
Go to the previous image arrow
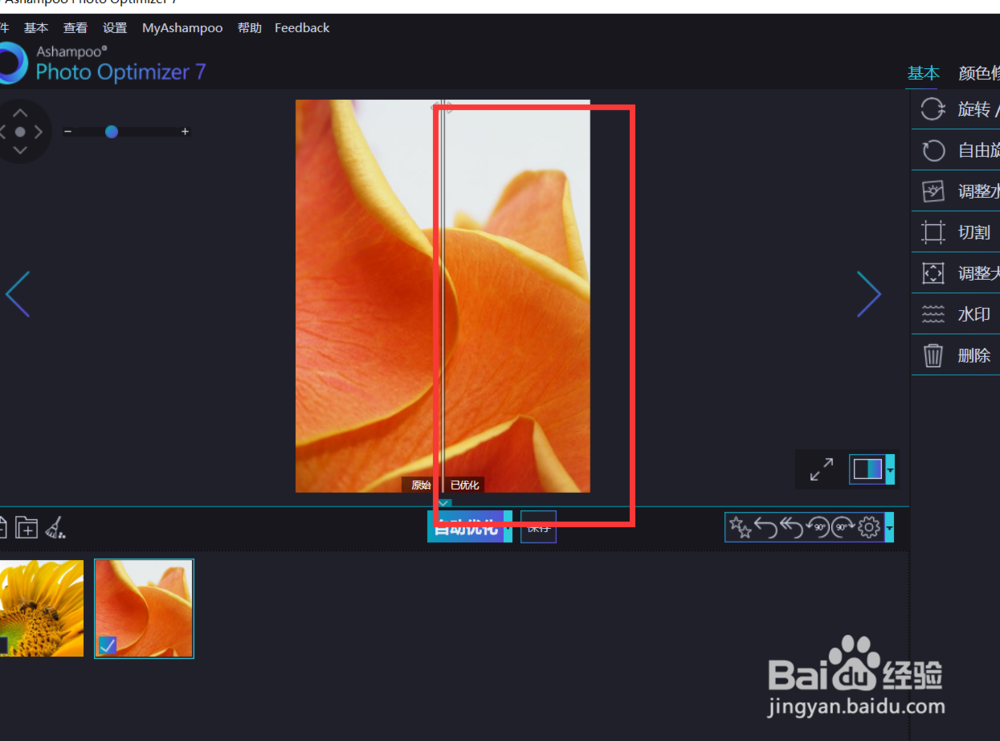pyautogui.click(x=18, y=294)
